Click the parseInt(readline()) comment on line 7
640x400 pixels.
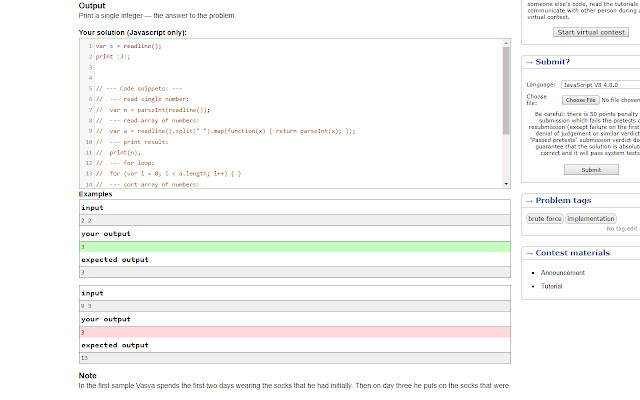point(153,110)
